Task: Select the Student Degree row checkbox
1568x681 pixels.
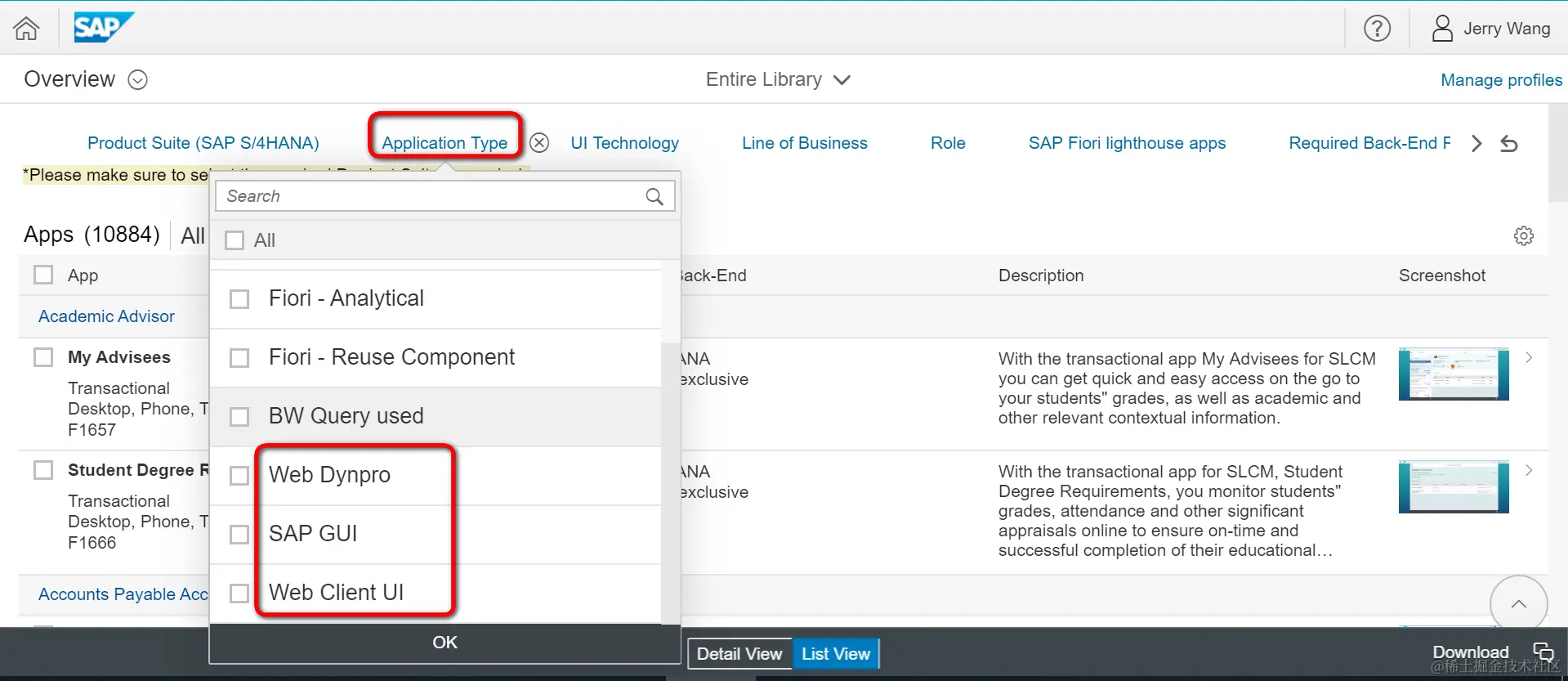Action: click(x=43, y=470)
